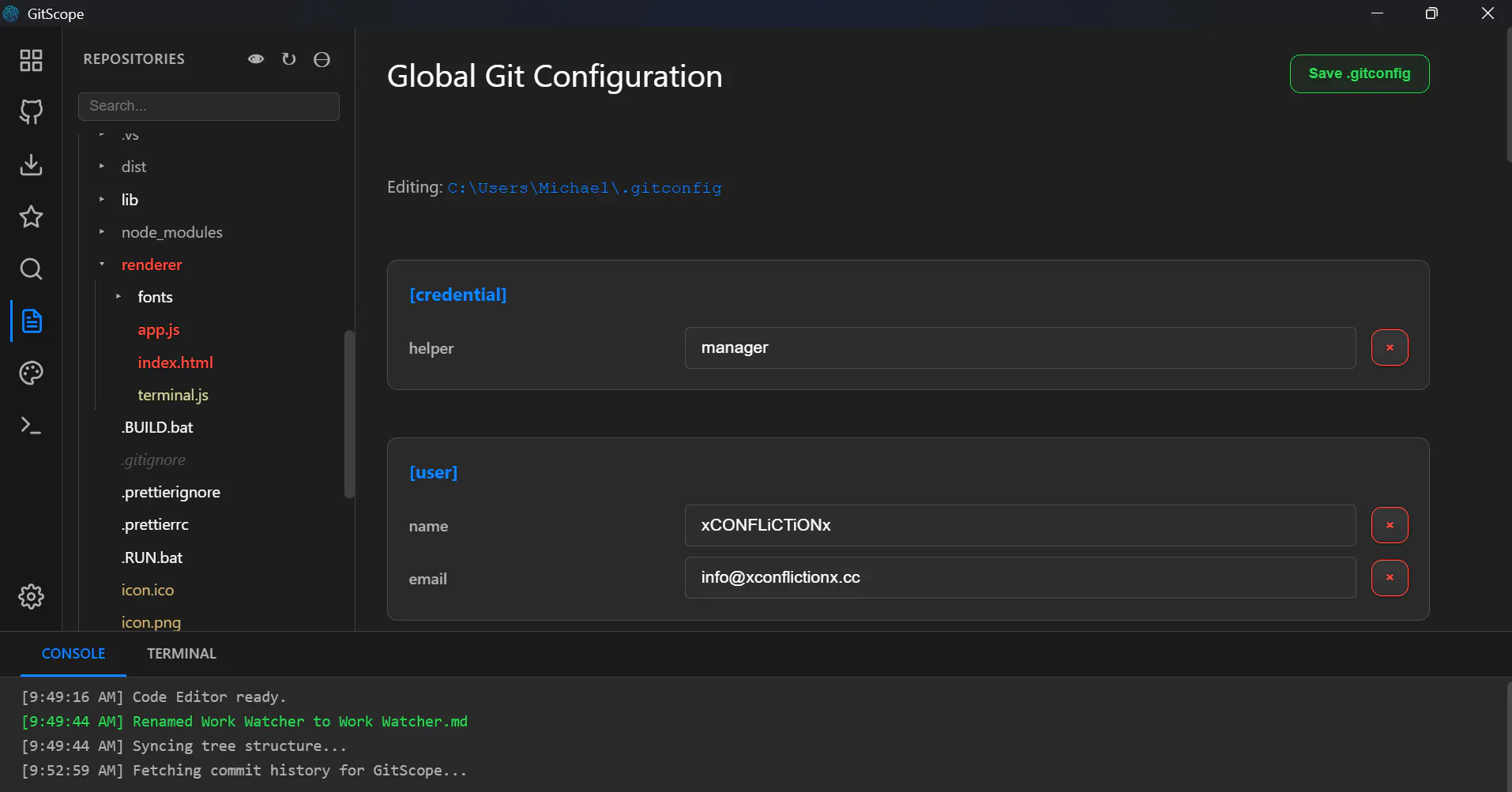The width and height of the screenshot is (1512, 792).
Task: Select .BUILD.bat in the file tree
Action: pyautogui.click(x=157, y=427)
